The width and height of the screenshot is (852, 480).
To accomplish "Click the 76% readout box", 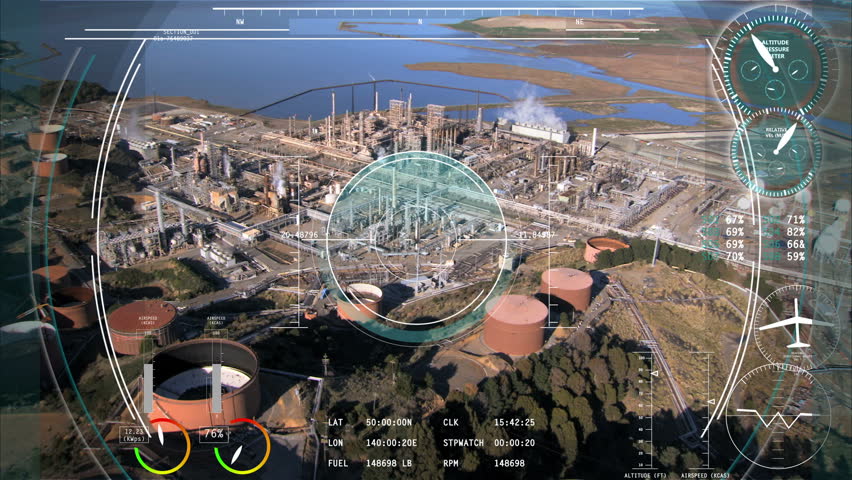I will click(214, 434).
